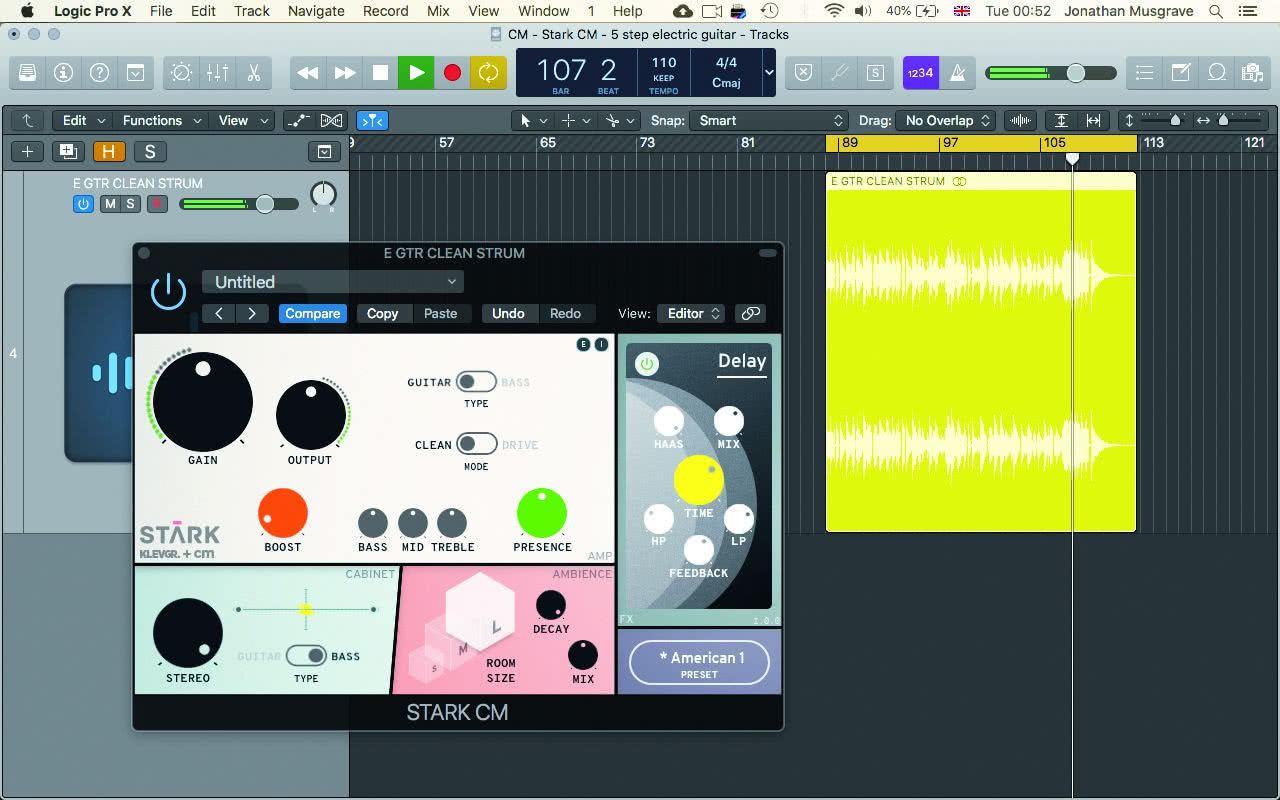Click the Record button in transport
The image size is (1280, 800).
point(452,73)
